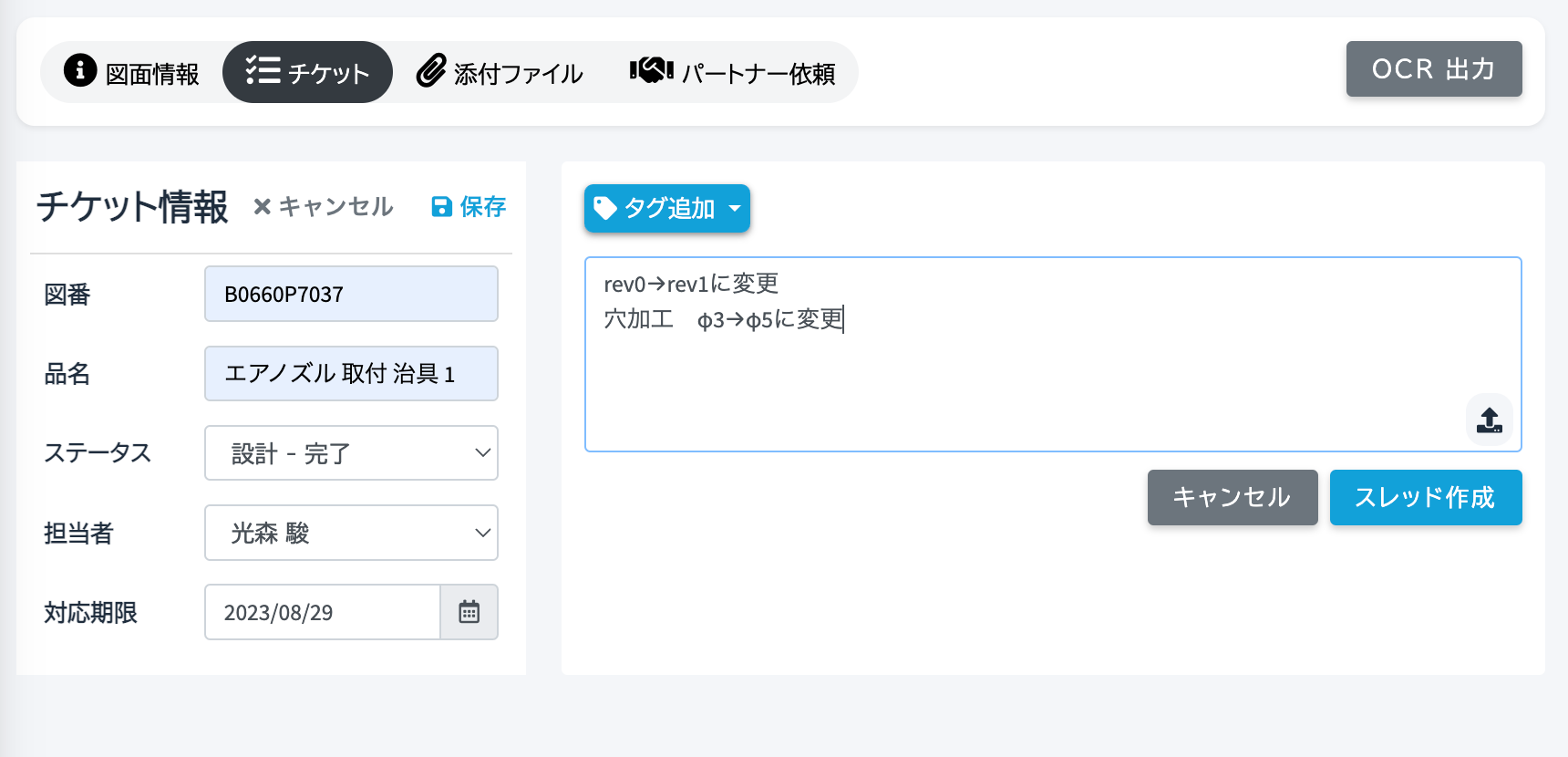Viewport: 1568px width, 757px height.
Task: Focus the 品名 text field
Action: pyautogui.click(x=351, y=374)
